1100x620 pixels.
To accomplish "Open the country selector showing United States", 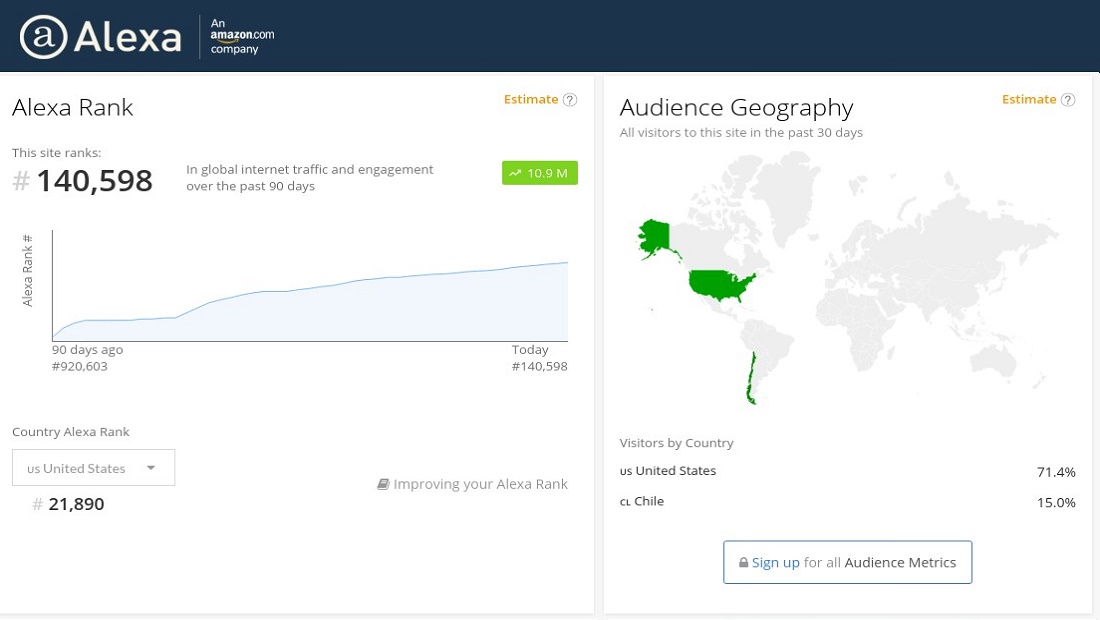I will [x=93, y=467].
